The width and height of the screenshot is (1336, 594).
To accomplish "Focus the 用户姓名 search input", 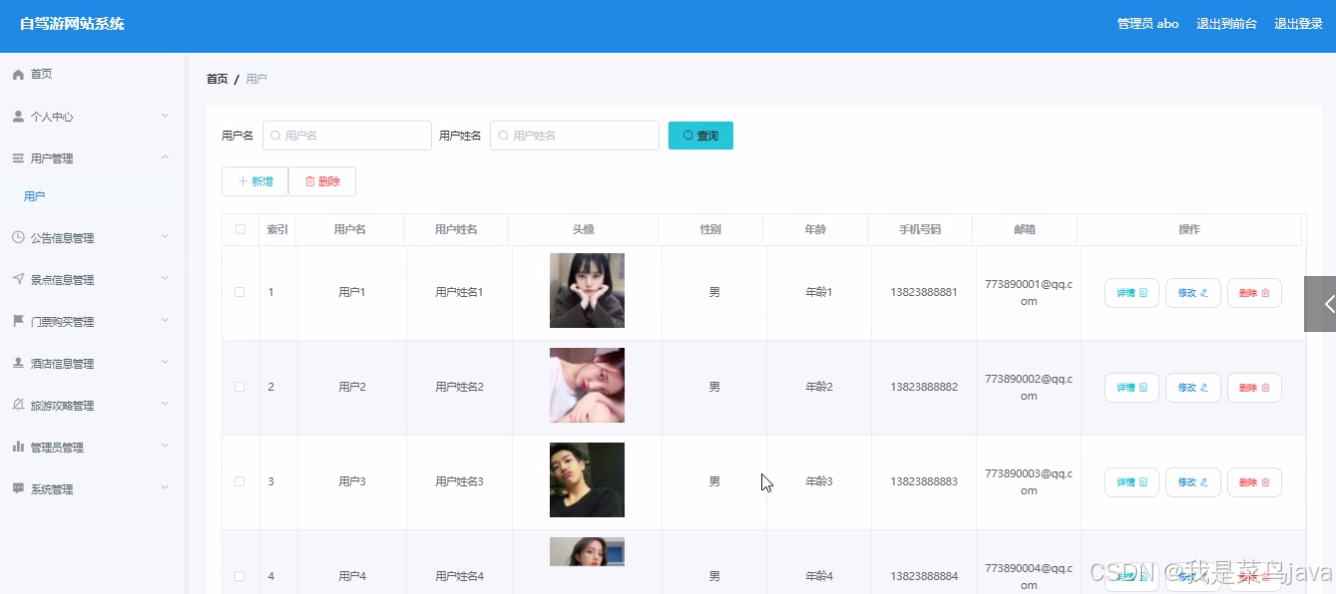I will coord(575,136).
